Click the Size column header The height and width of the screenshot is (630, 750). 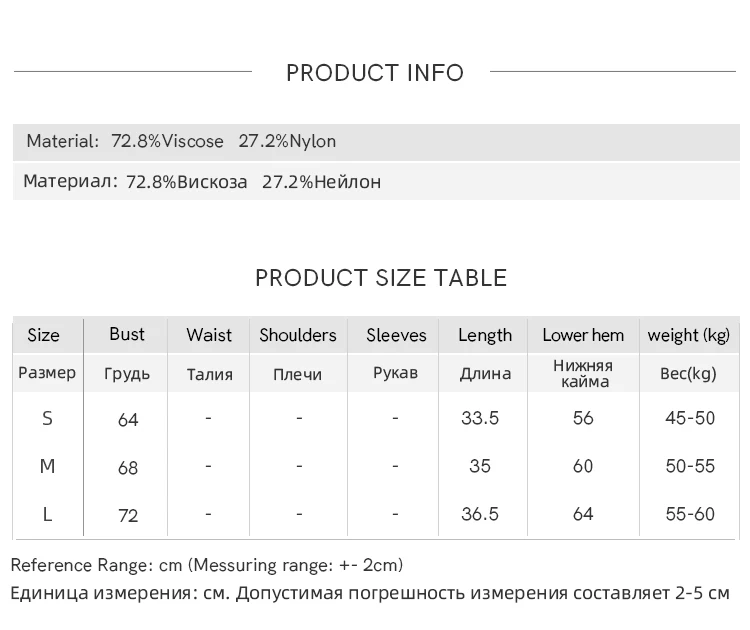point(44,335)
